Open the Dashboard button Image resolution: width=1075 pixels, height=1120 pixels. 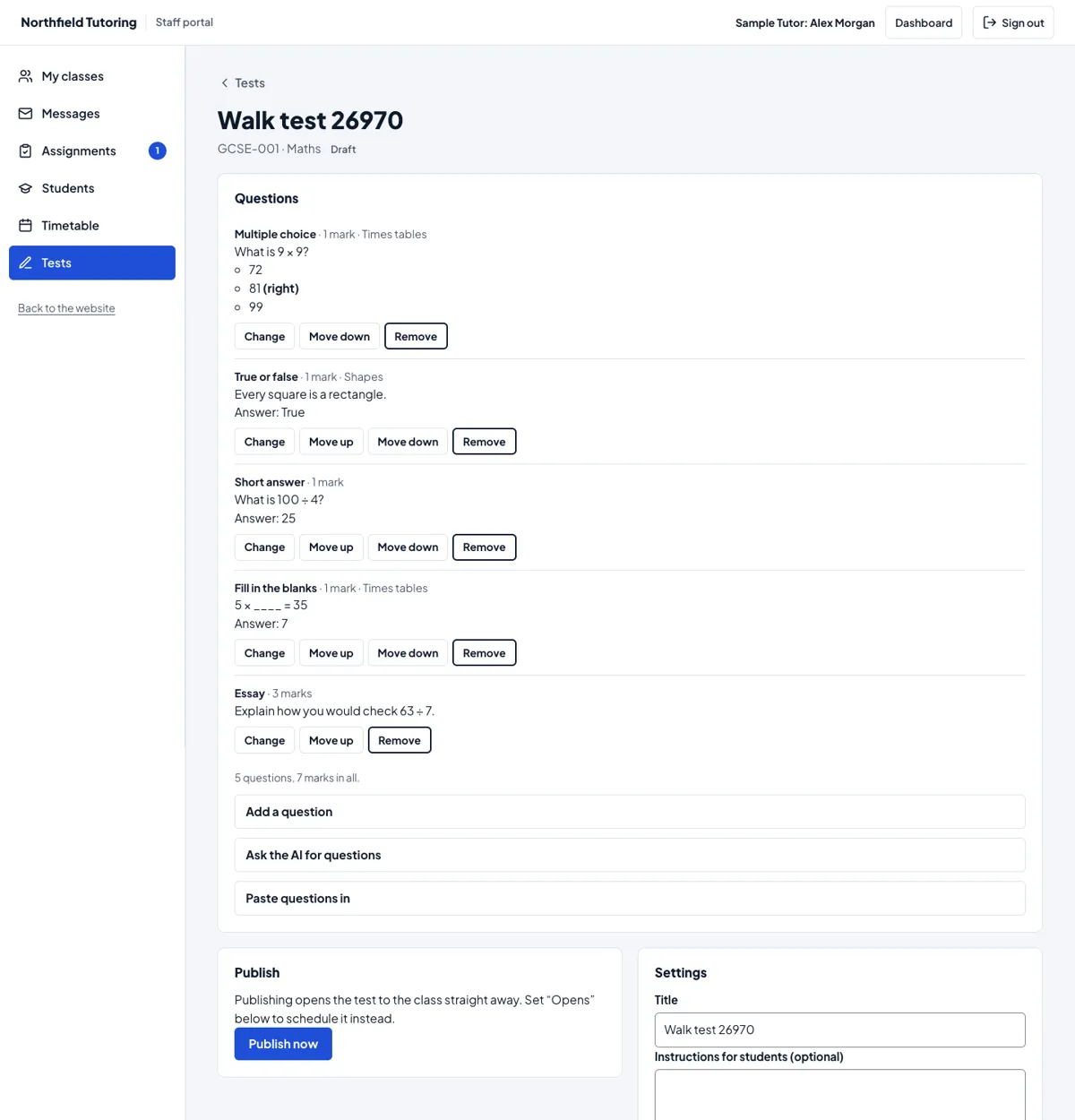point(924,22)
